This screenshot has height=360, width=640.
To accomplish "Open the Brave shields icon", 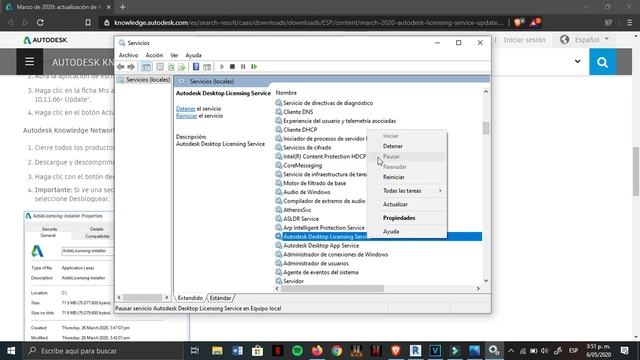I will coord(519,22).
